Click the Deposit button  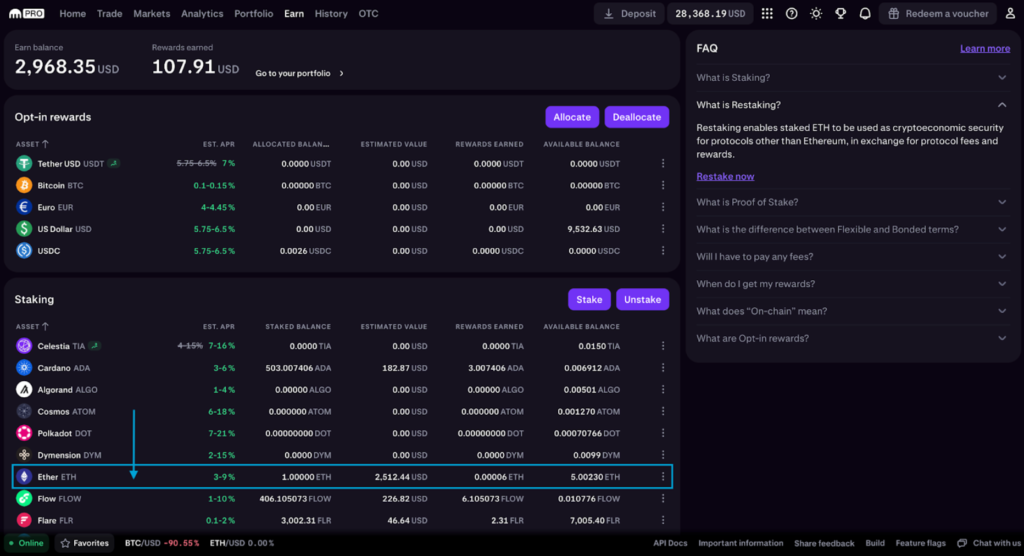tap(629, 14)
